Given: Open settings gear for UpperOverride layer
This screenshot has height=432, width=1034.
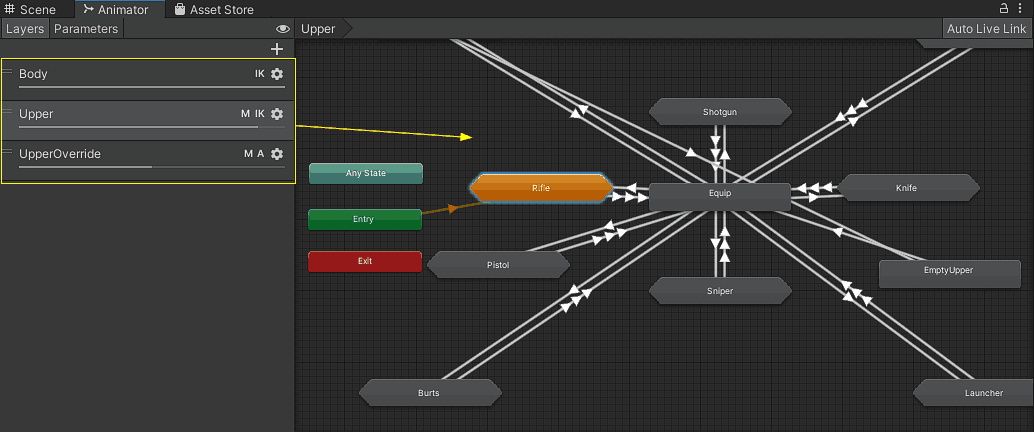Looking at the screenshot, I should [277, 154].
